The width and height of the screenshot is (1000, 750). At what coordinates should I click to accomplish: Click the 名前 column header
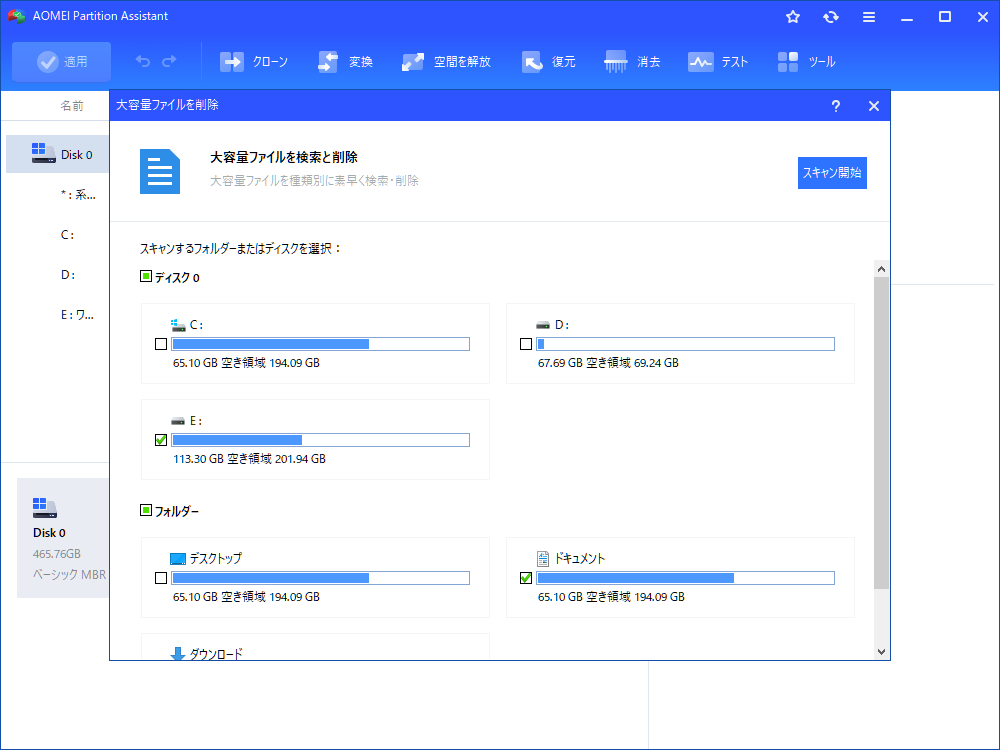(71, 106)
